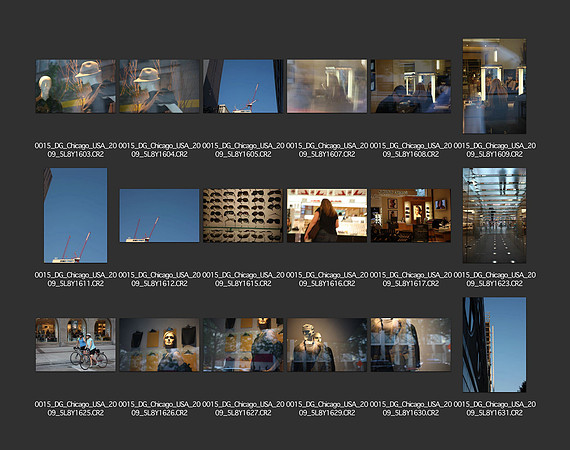Click the filename label ending 5L8Y1604.CR2
Screen dimensions: 570x450
pyautogui.click(x=160, y=150)
